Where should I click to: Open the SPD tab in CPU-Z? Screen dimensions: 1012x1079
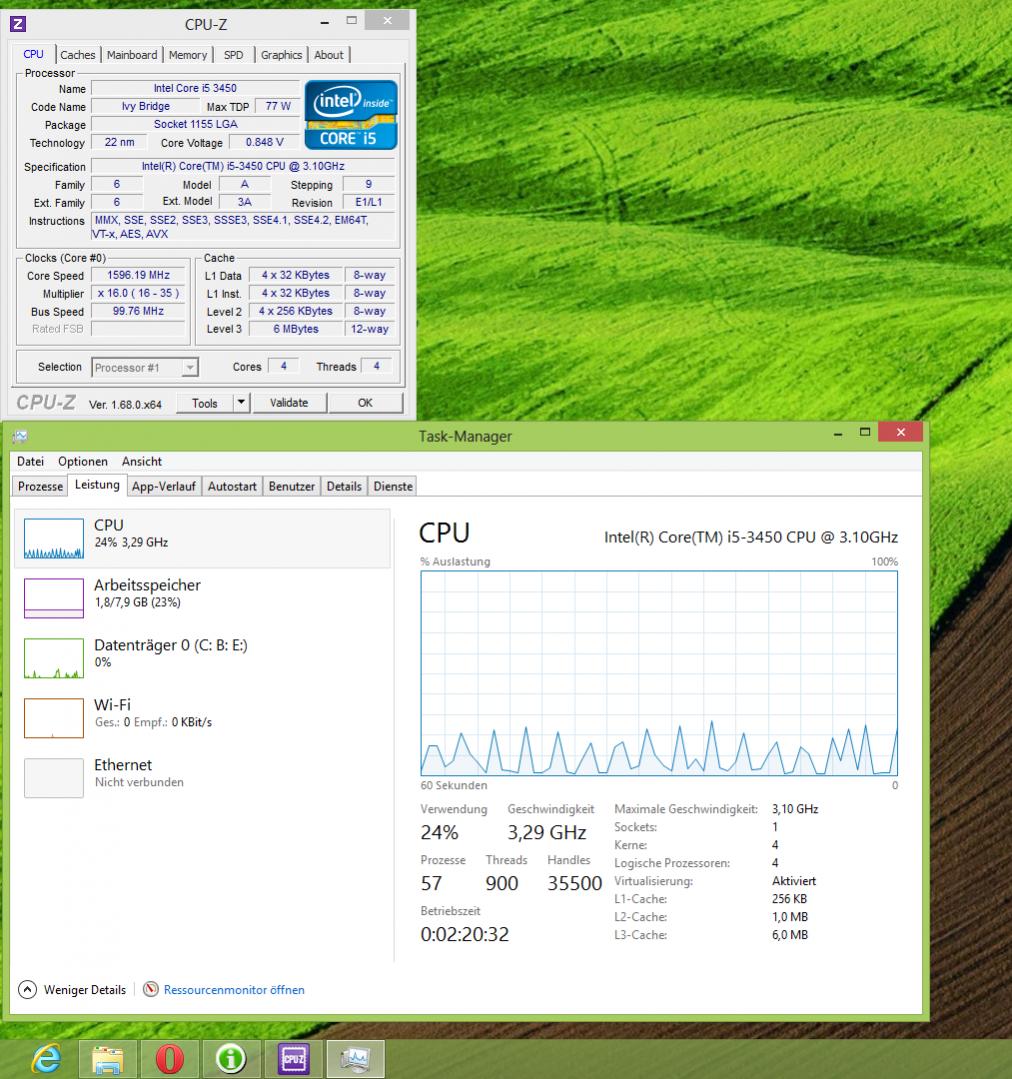[x=233, y=55]
